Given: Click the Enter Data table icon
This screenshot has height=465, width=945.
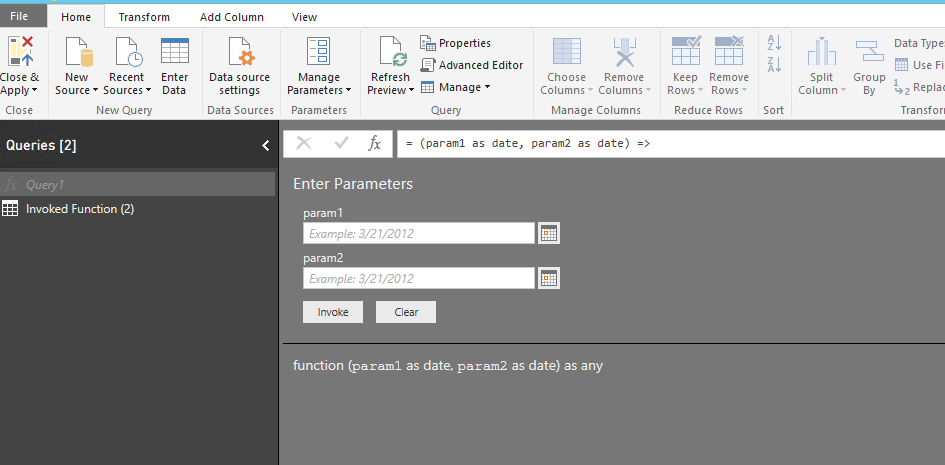Looking at the screenshot, I should (175, 51).
